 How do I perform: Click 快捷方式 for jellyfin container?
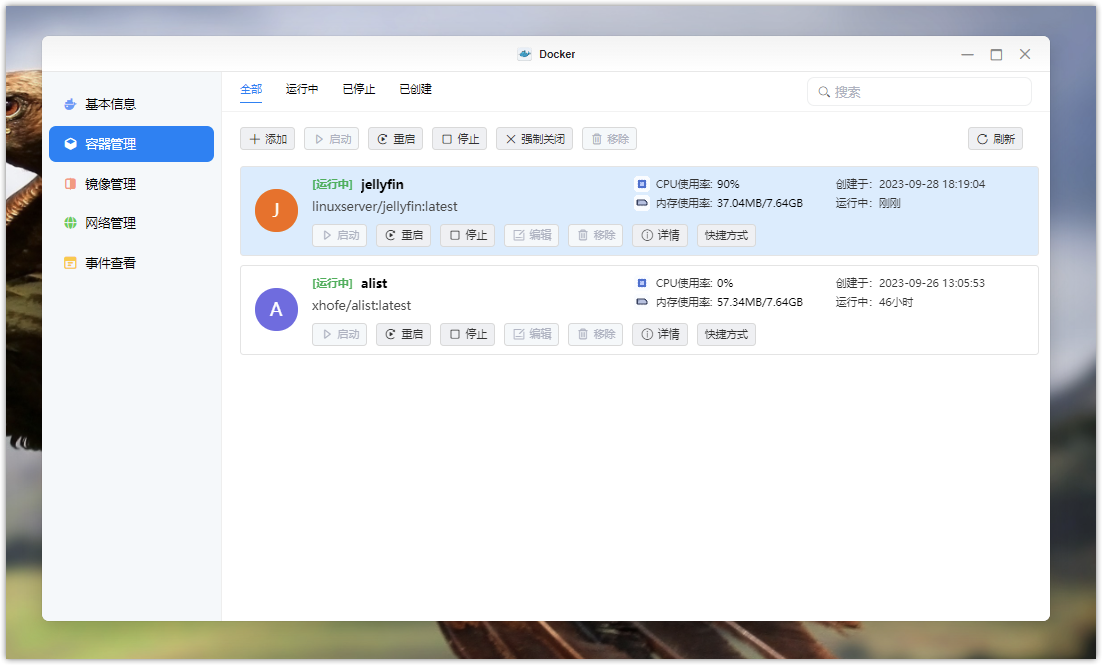[726, 235]
